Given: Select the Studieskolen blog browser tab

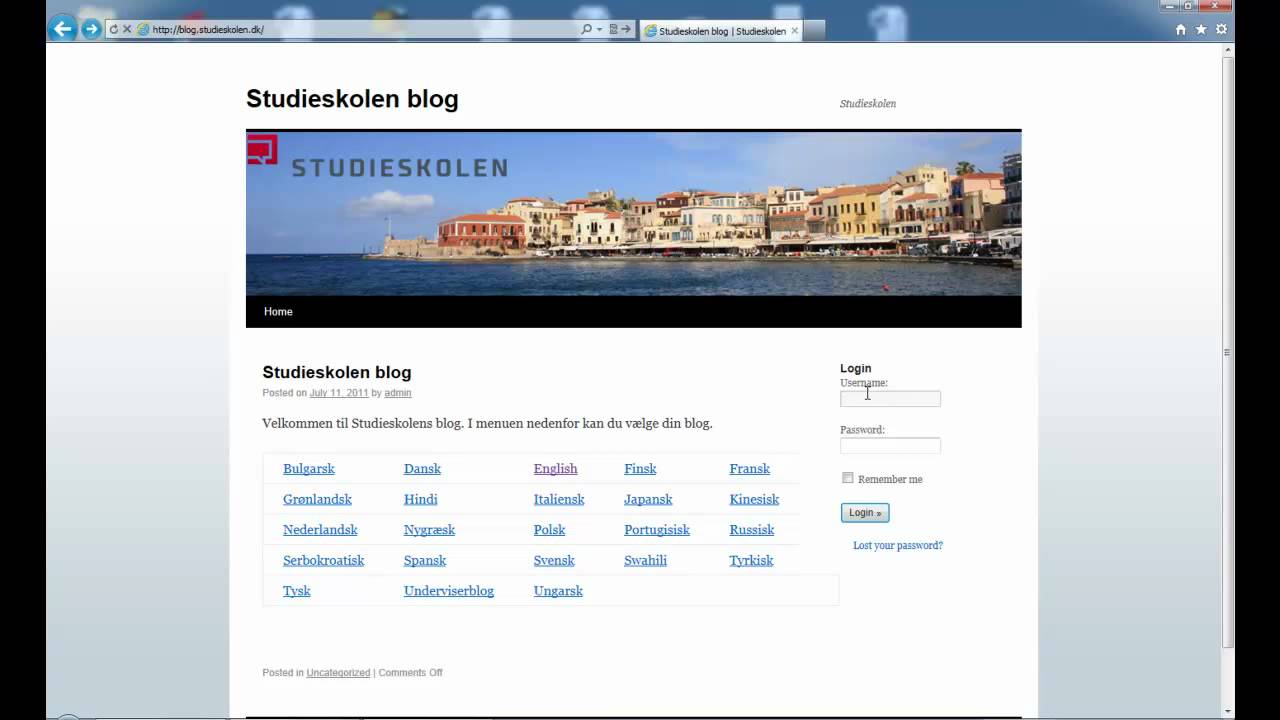Looking at the screenshot, I should coord(720,31).
